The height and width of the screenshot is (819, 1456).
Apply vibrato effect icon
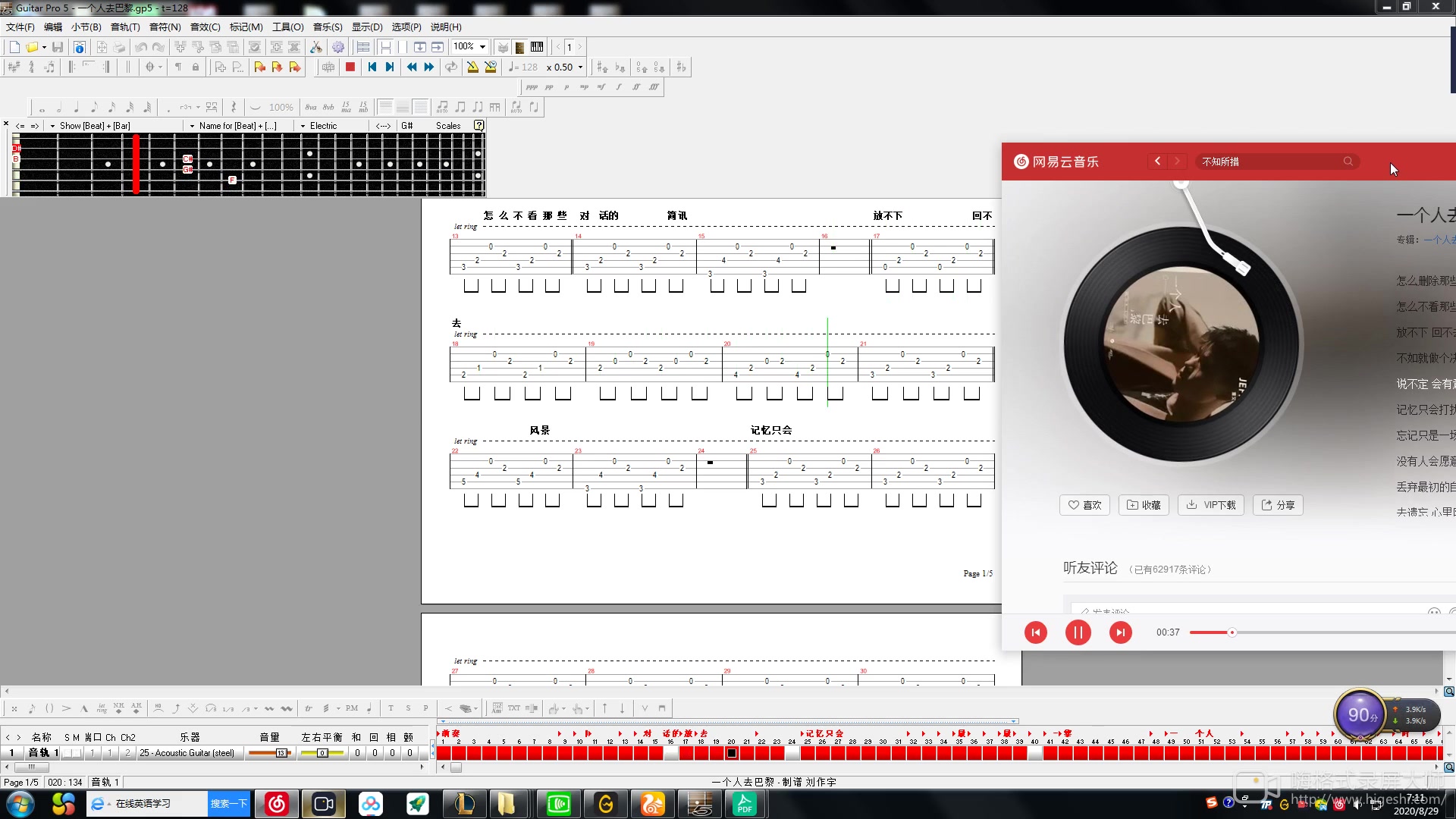268,708
